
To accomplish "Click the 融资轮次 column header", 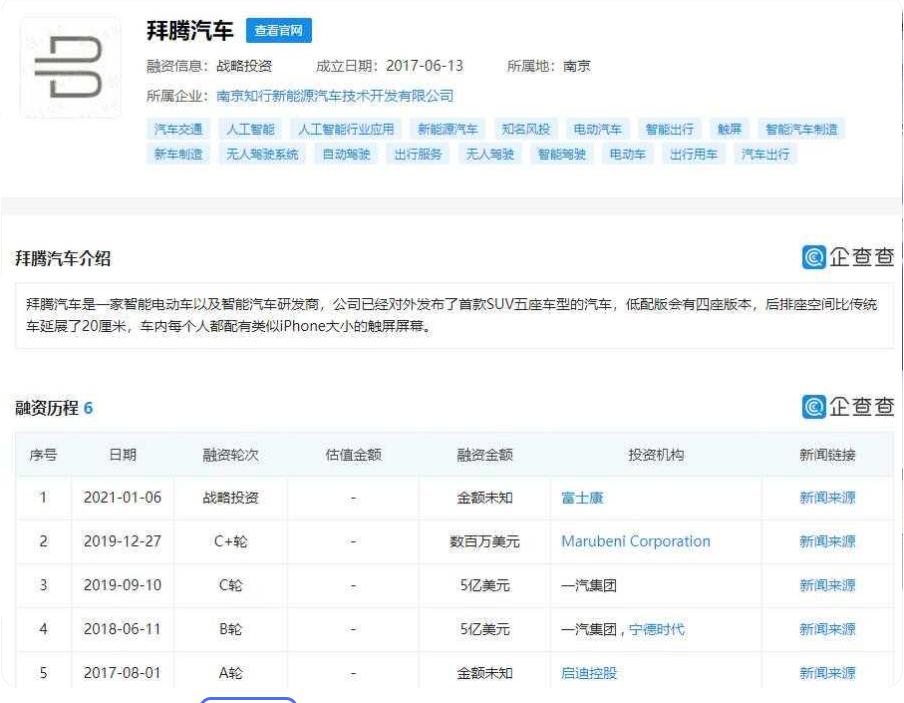I will [231, 455].
